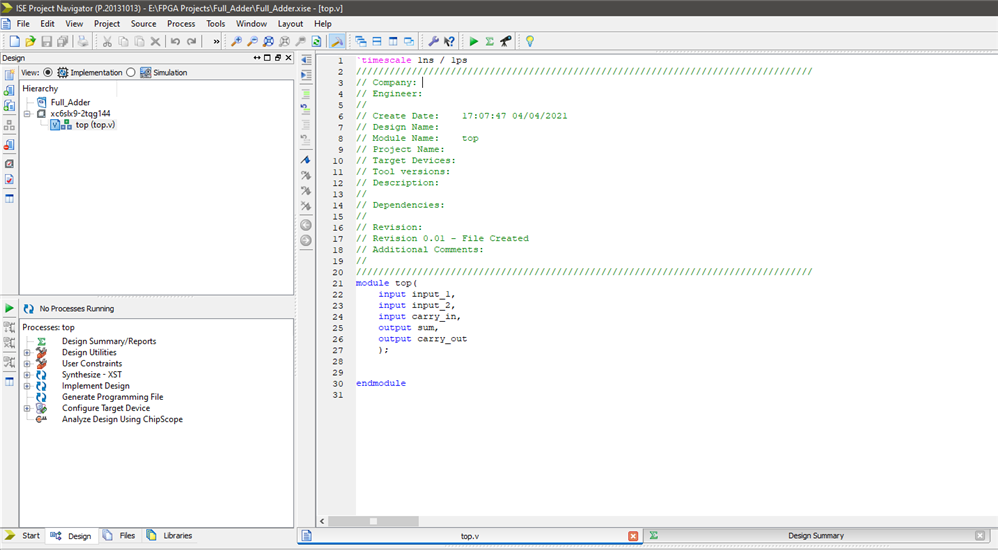Click the Design Summary sigma toolbar icon
This screenshot has height=550, width=998.
[490, 41]
